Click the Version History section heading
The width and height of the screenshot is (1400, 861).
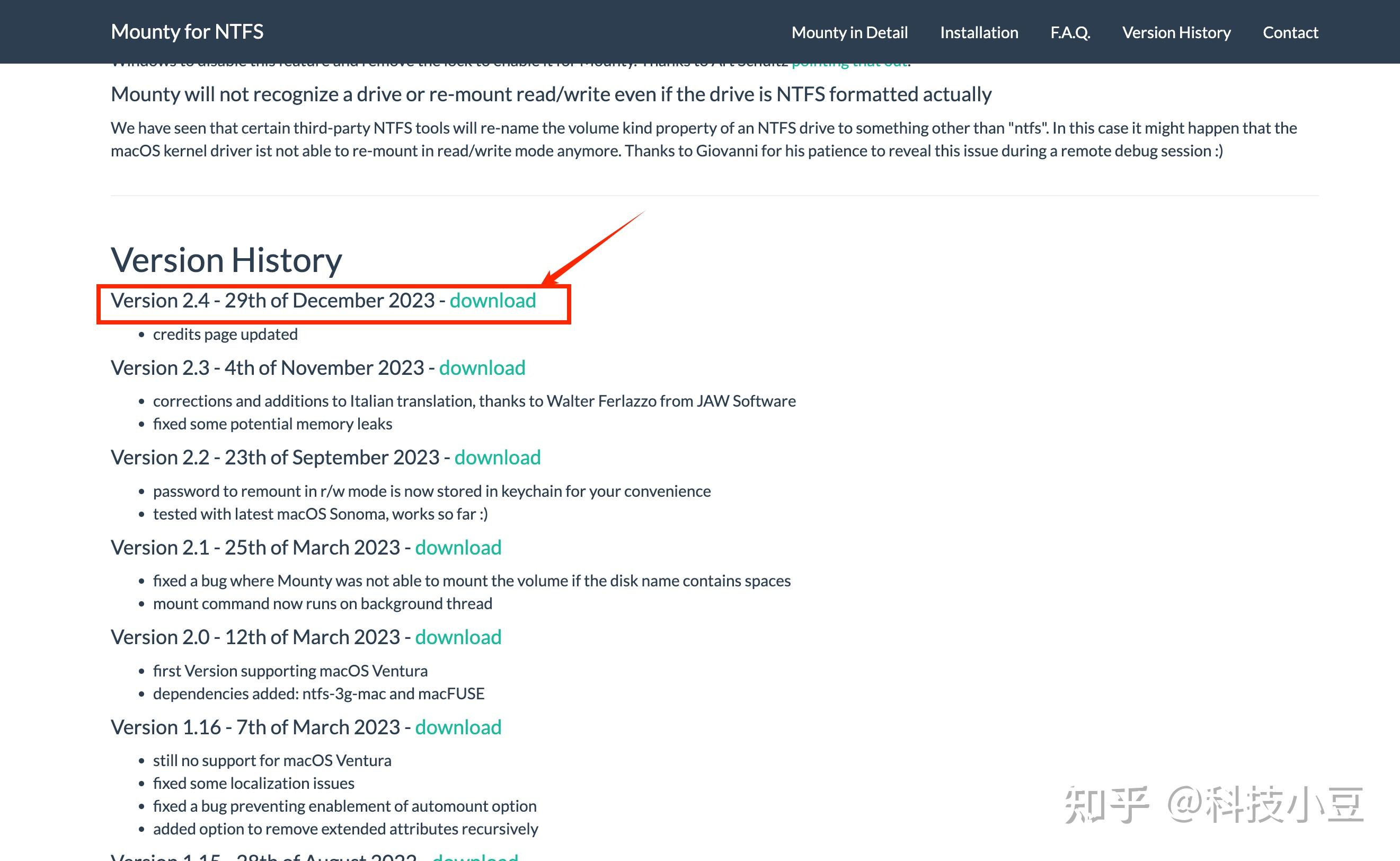click(x=226, y=260)
